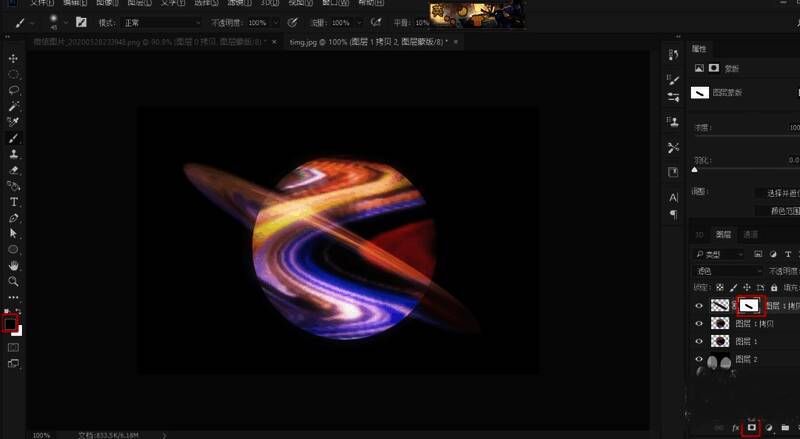Toggle lock image pixels brush icon
This screenshot has width=800, height=439.
[x=733, y=287]
